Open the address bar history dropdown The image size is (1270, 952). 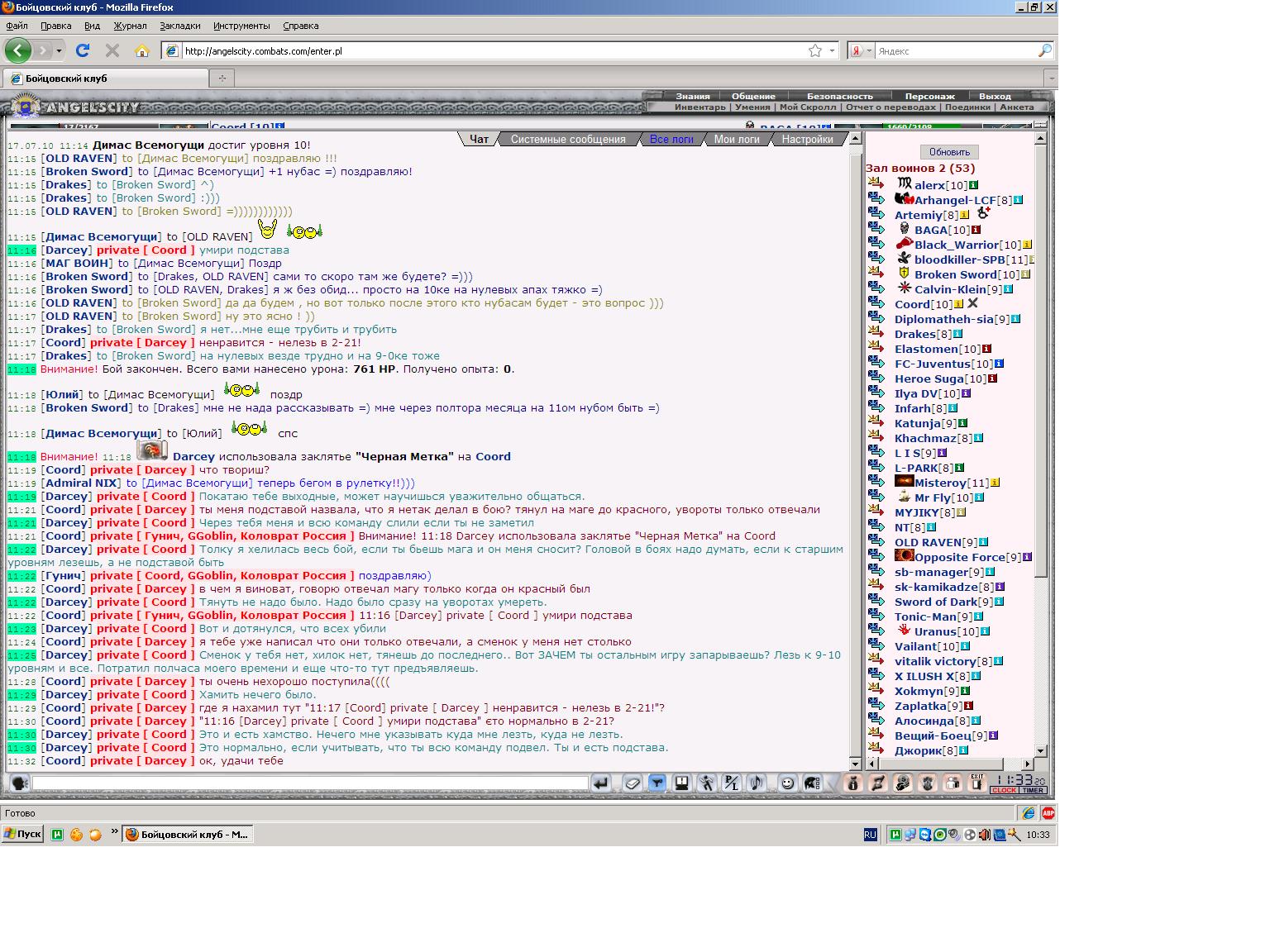coord(832,50)
